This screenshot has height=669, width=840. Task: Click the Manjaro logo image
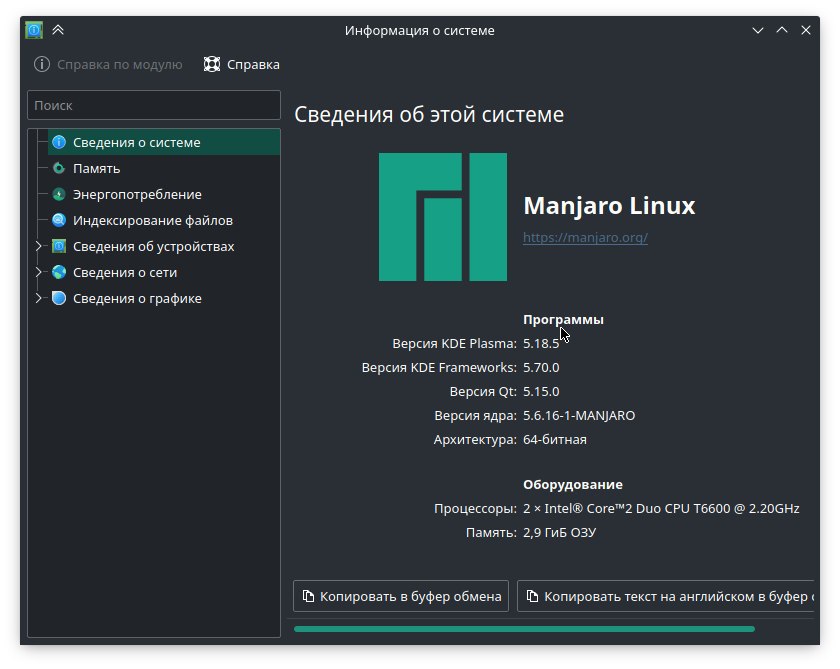[x=442, y=217]
